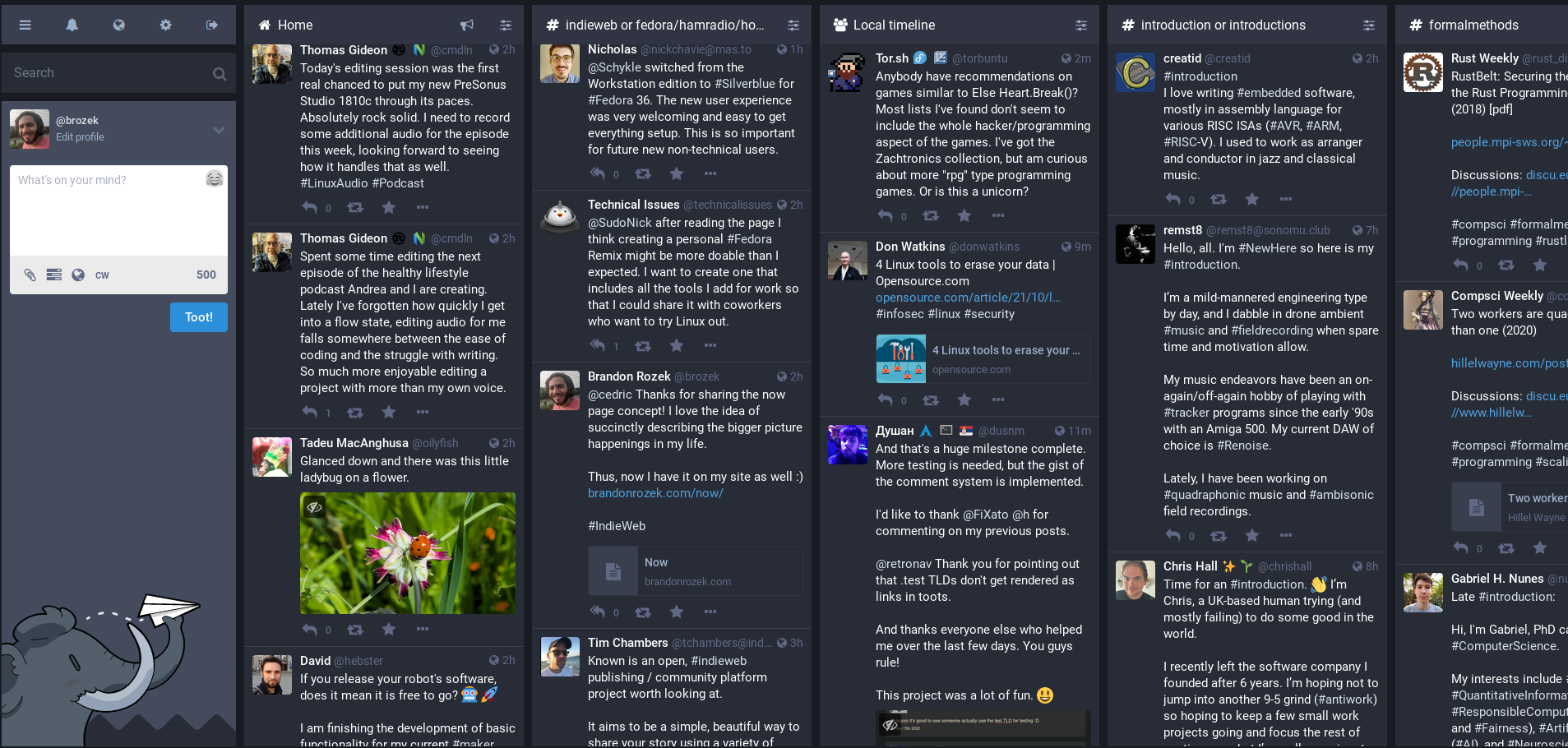Open Local timeline column settings
Image resolution: width=1568 pixels, height=748 pixels.
(x=1081, y=25)
